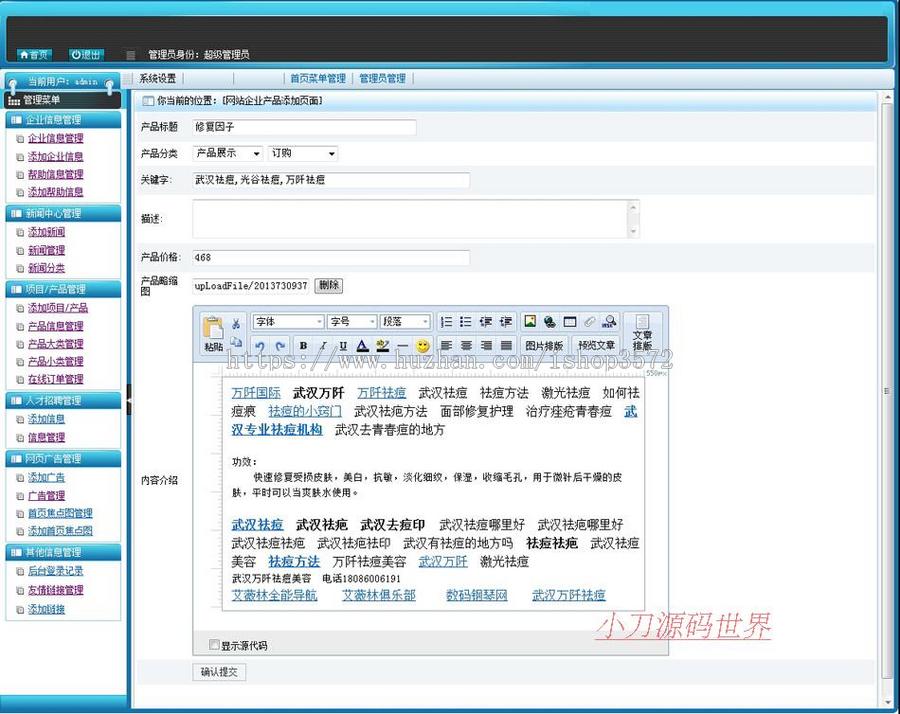This screenshot has width=900, height=714.
Task: Collapse the 人才招聘管理 sidebar section
Action: [63, 401]
